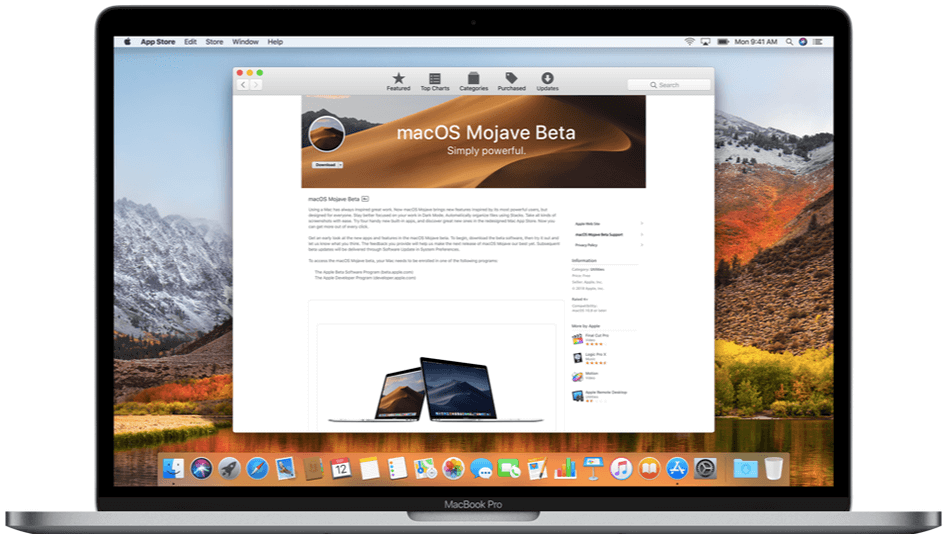The image size is (950, 534).
Task: Click the App Store search field
Action: coord(668,85)
